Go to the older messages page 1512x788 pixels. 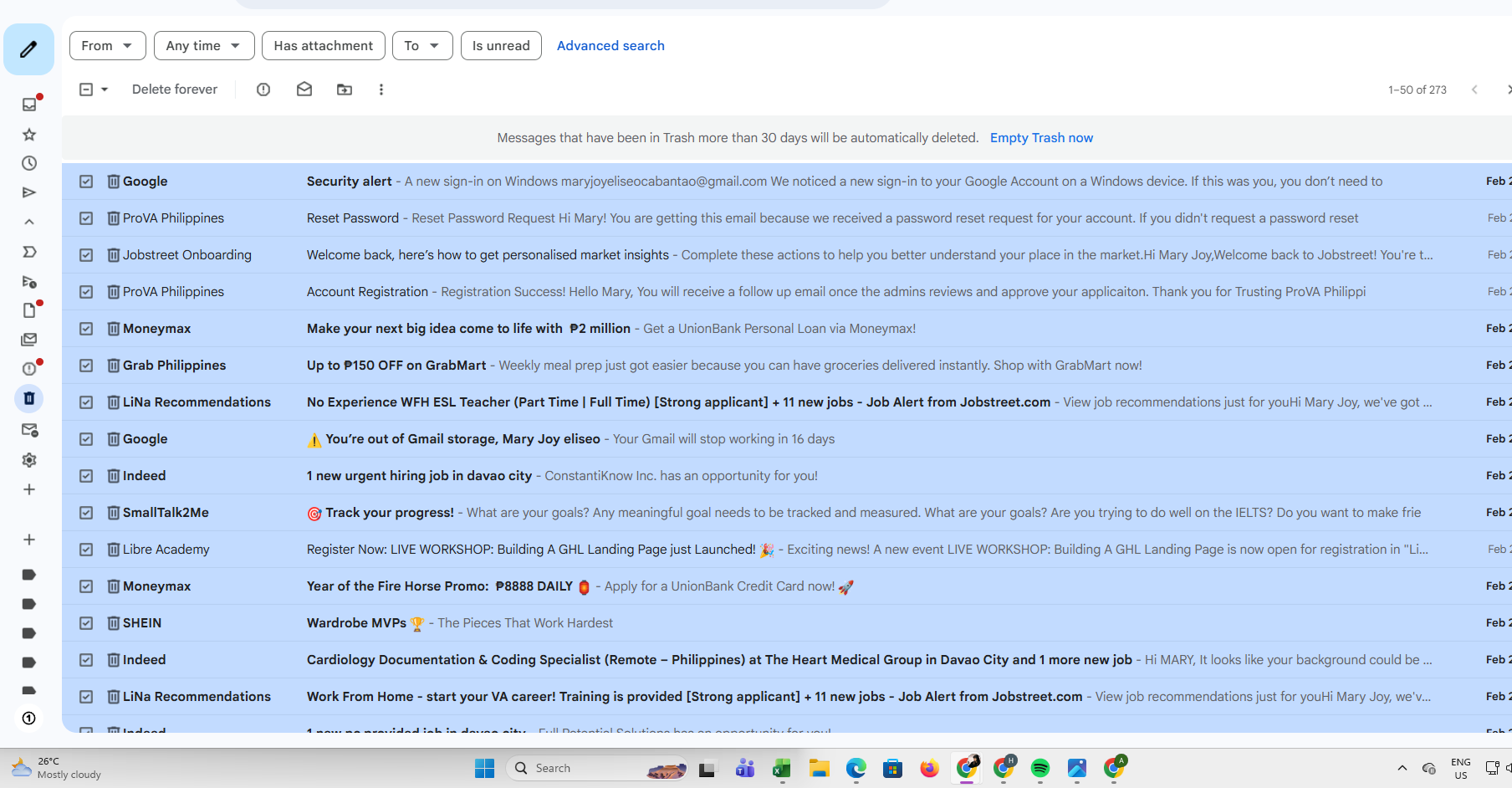(x=1507, y=90)
